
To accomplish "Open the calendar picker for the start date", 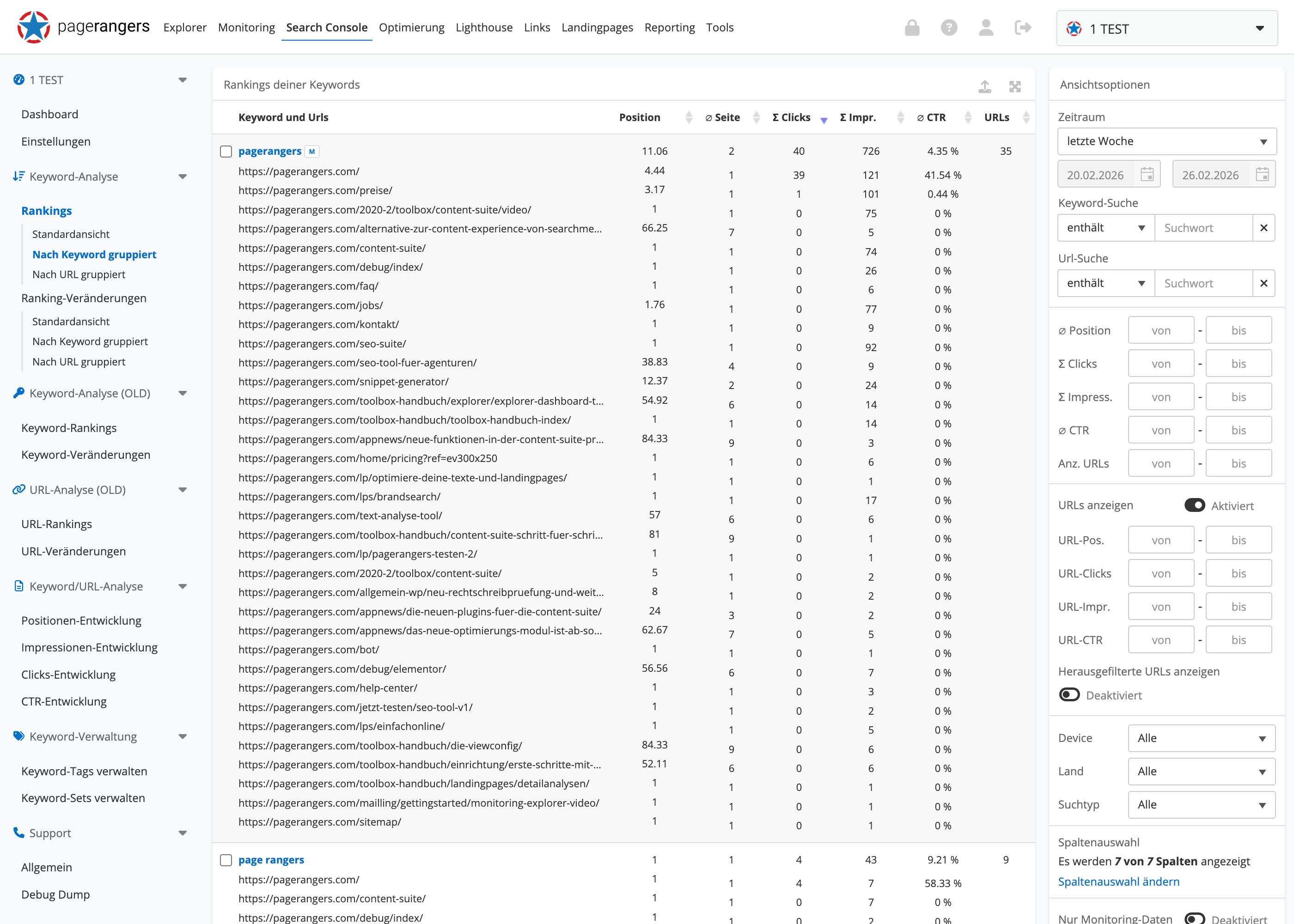I will (1148, 174).
